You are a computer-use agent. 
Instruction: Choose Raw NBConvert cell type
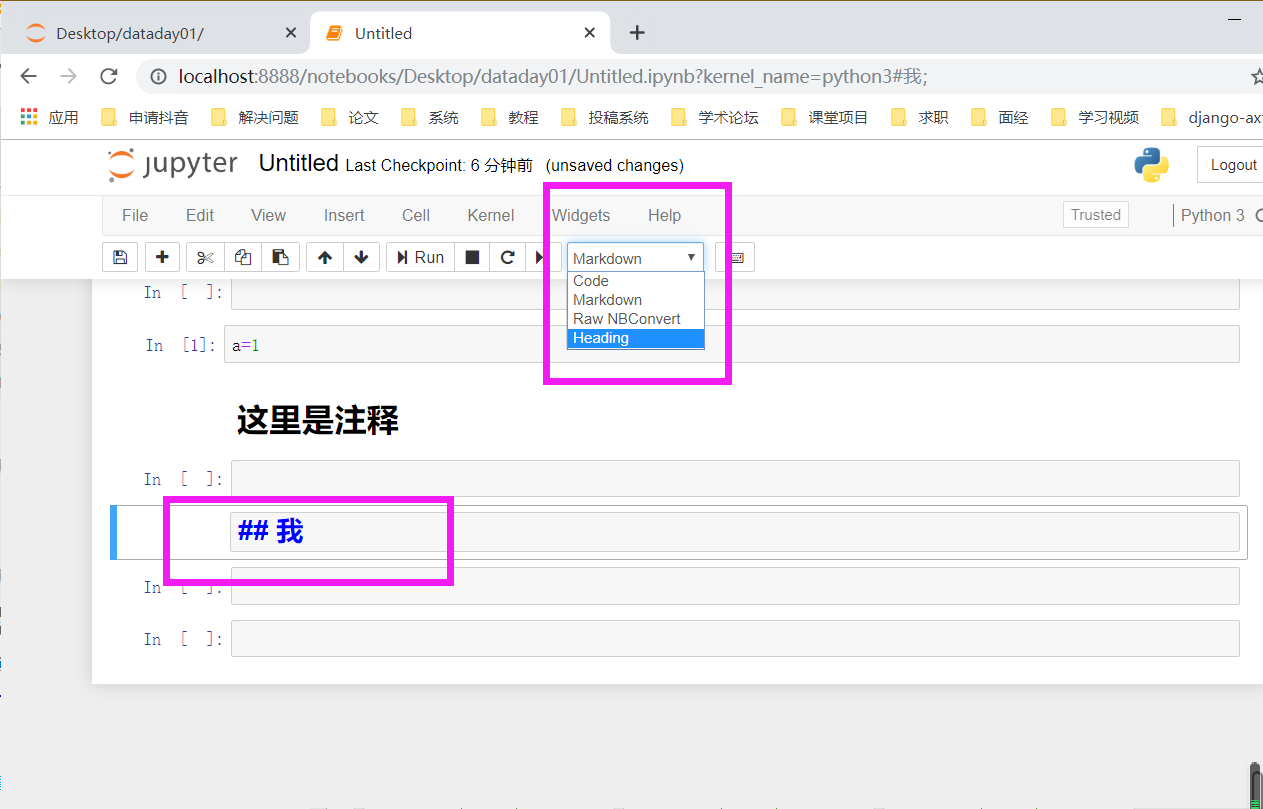point(635,319)
